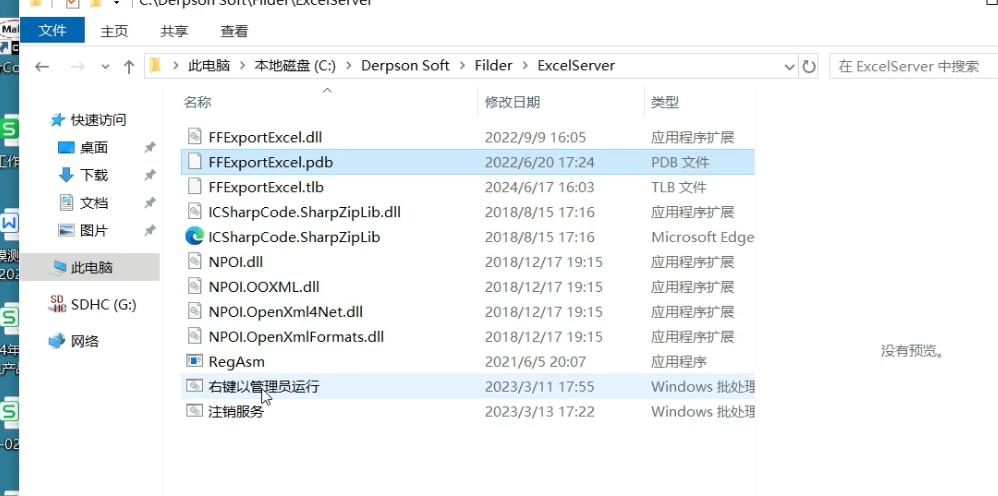Click the 在 ExcelServer 中搜索 search box

click(x=910, y=67)
